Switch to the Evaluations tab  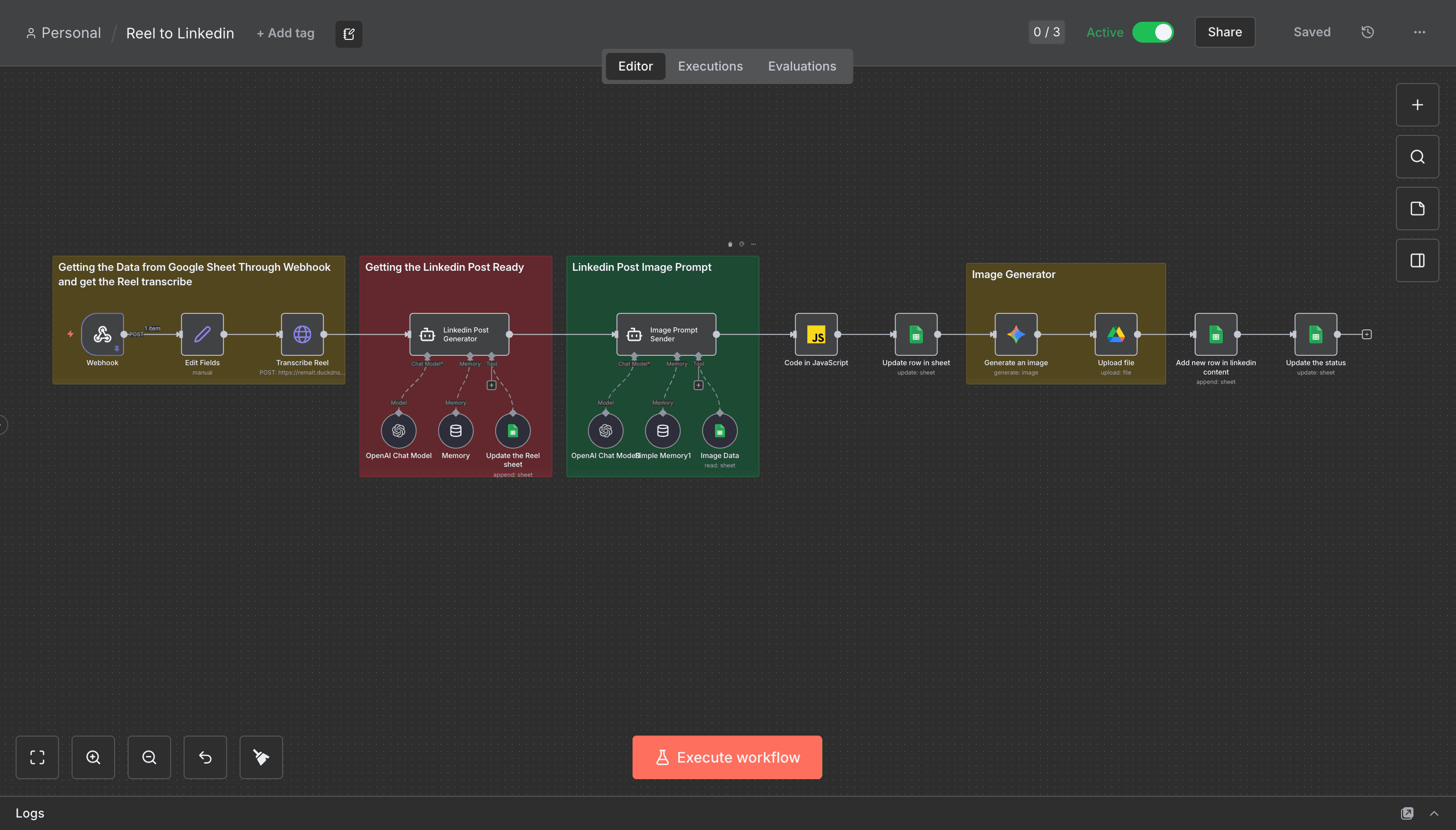[x=802, y=66]
